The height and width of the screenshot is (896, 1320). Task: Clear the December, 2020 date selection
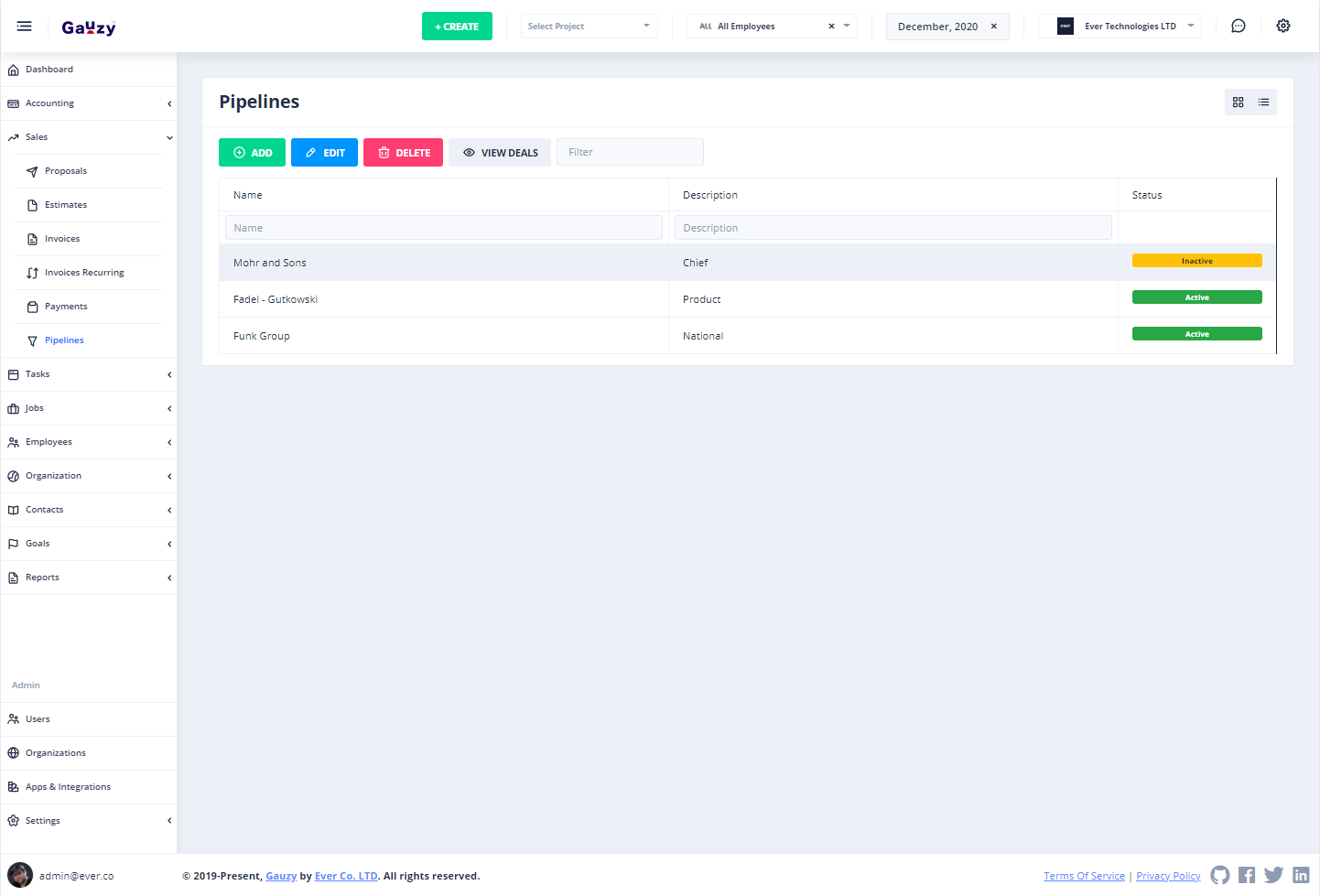(994, 27)
